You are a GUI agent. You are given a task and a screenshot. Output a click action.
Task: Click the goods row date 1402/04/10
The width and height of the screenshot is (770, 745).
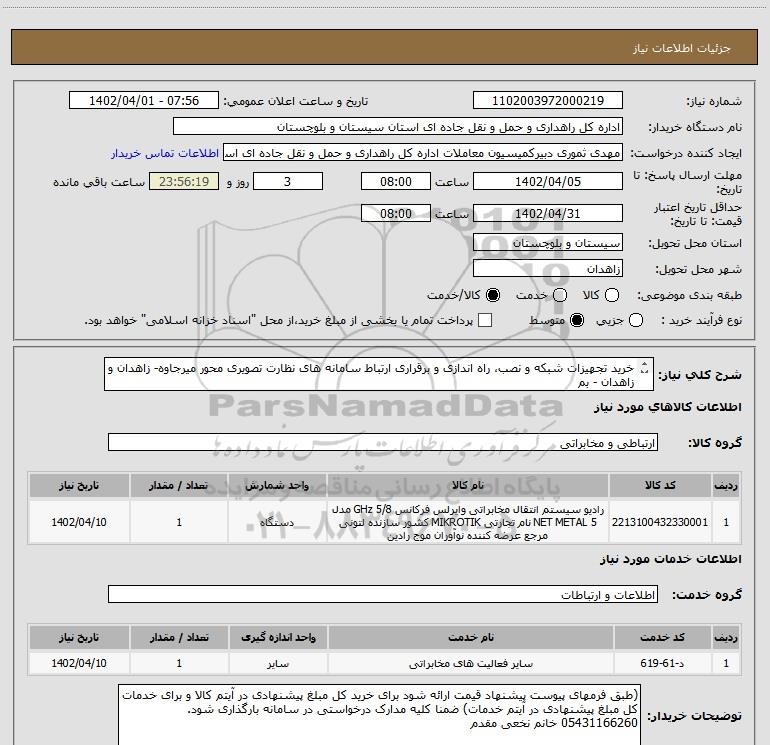(x=79, y=522)
